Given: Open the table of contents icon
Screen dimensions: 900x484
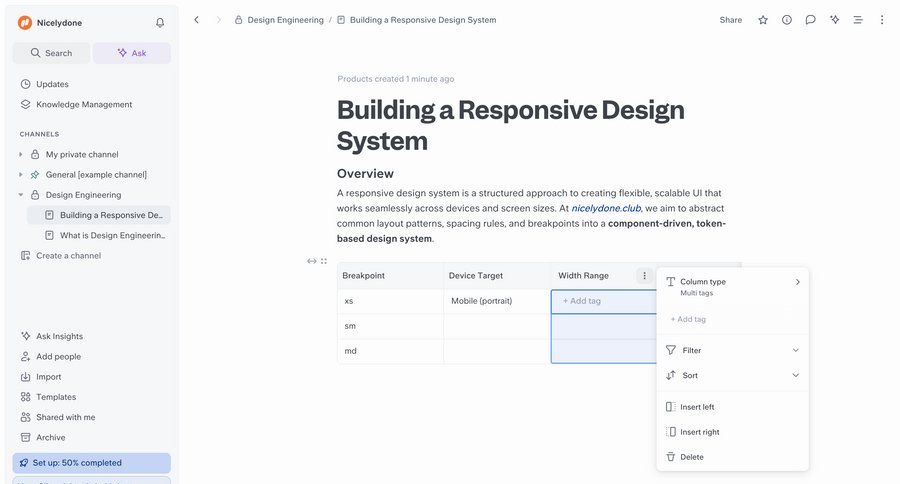Looking at the screenshot, I should point(858,20).
